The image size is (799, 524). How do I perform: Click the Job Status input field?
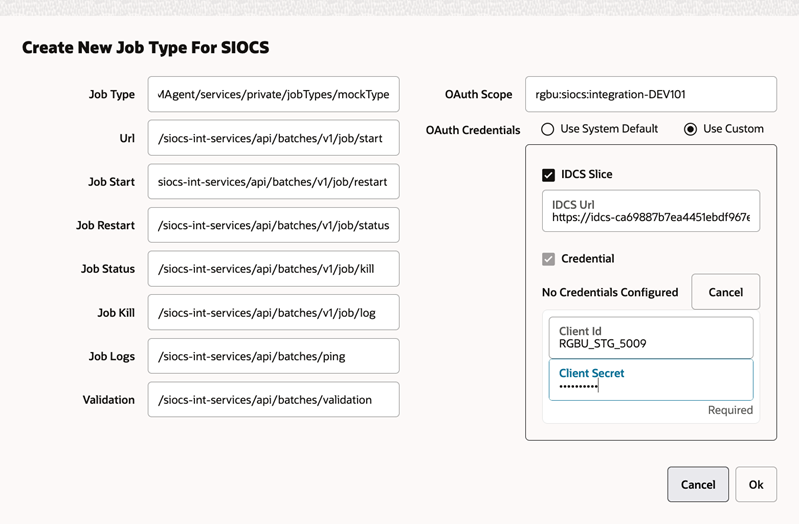pos(274,269)
